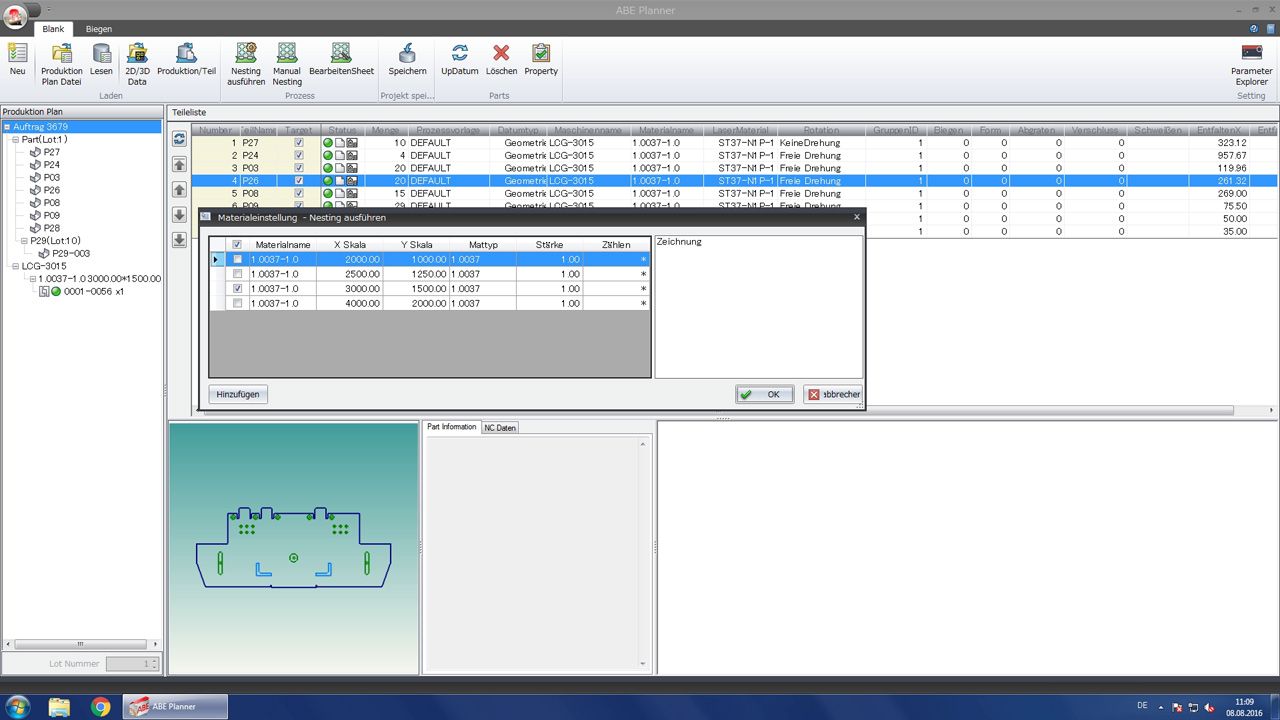The height and width of the screenshot is (720, 1280).
Task: Open the NC Daten tab
Action: pyautogui.click(x=500, y=427)
